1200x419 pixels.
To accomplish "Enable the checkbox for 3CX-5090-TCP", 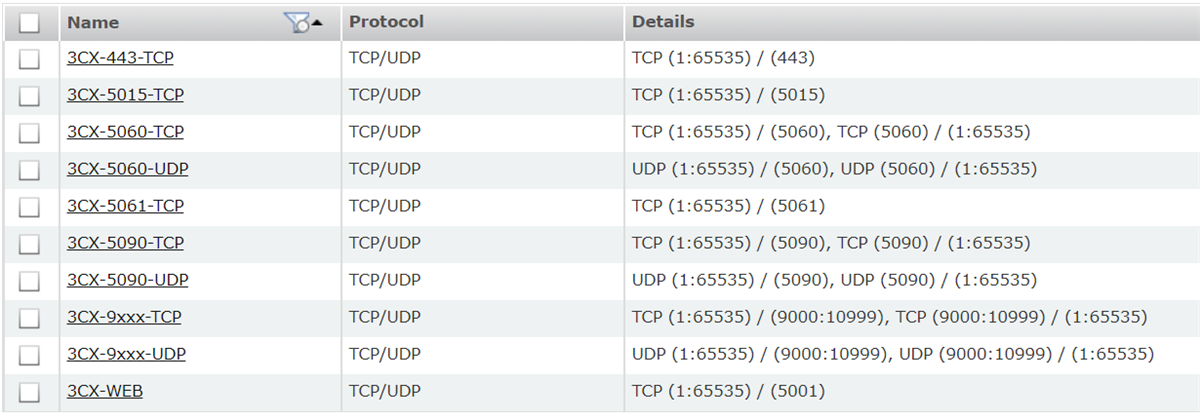I will [29, 244].
